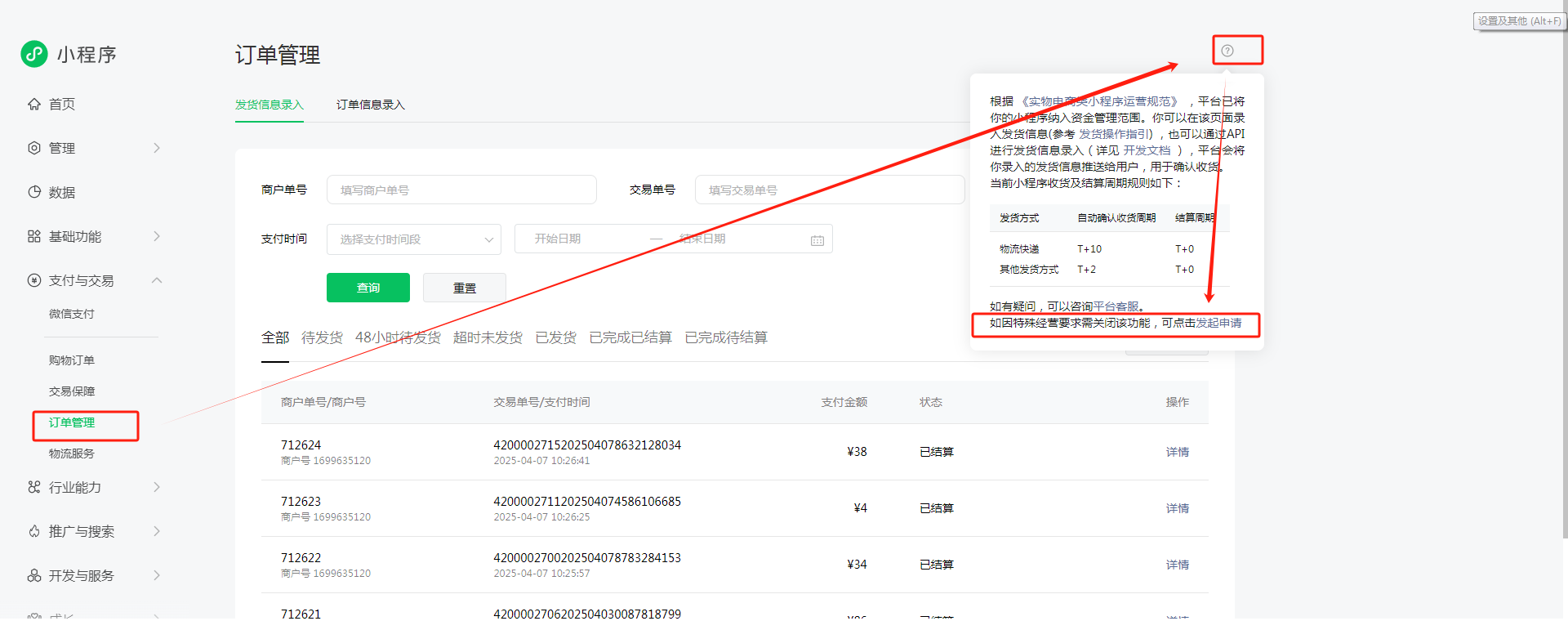Viewport: 1568px width, 621px height.
Task: Open 订单管理 in the sidebar
Action: tap(72, 422)
